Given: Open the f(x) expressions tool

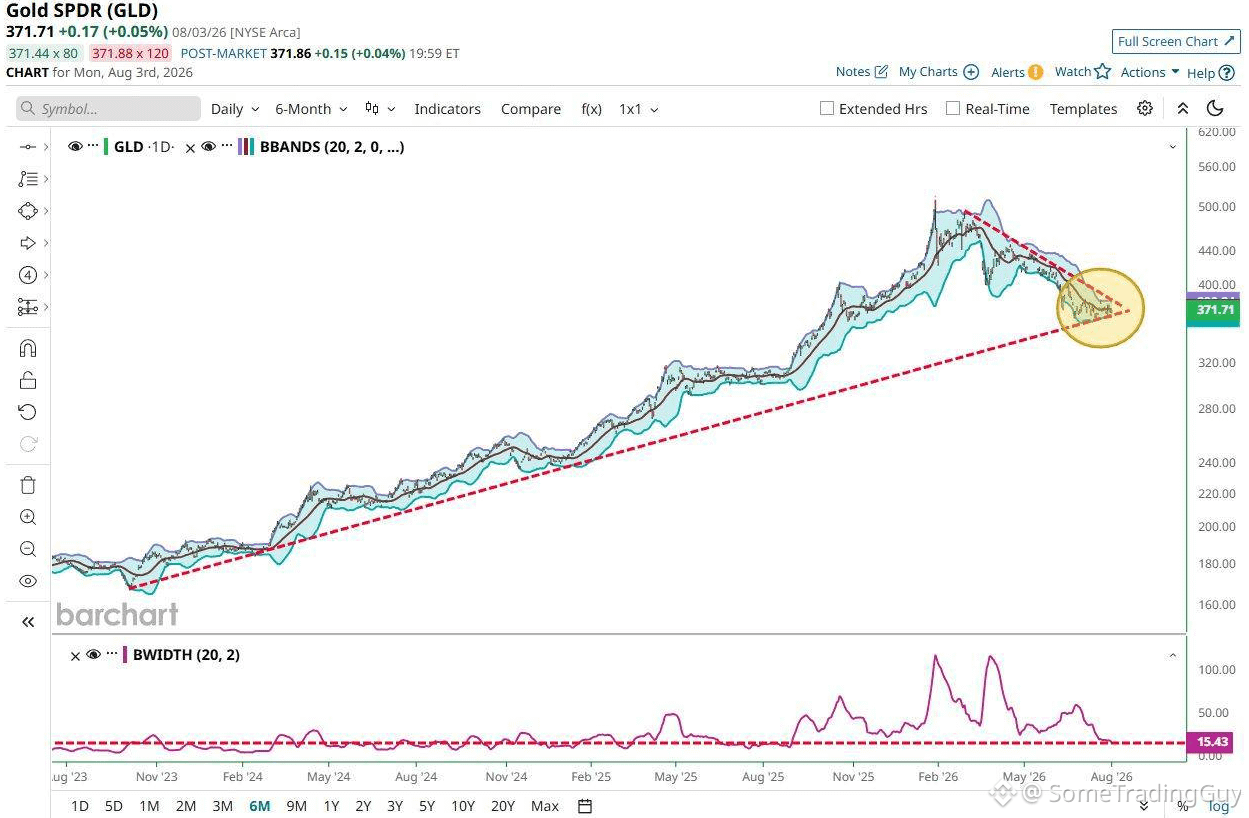Looking at the screenshot, I should 591,109.
